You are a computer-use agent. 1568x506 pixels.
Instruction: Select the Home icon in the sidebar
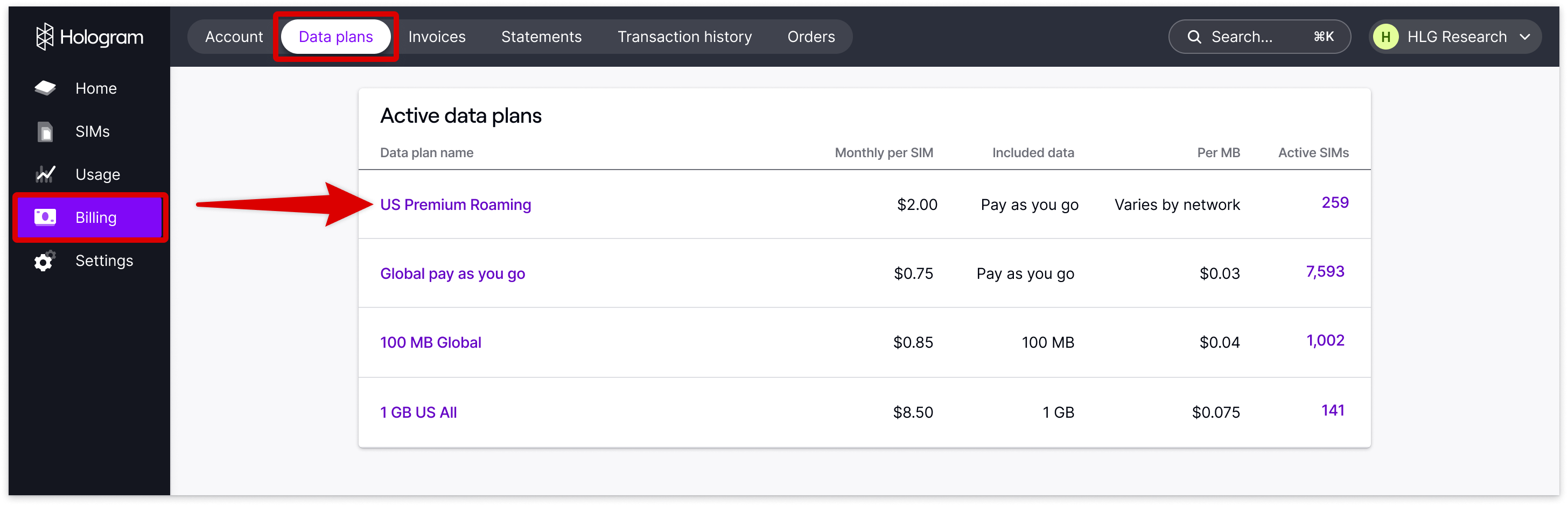coord(45,88)
